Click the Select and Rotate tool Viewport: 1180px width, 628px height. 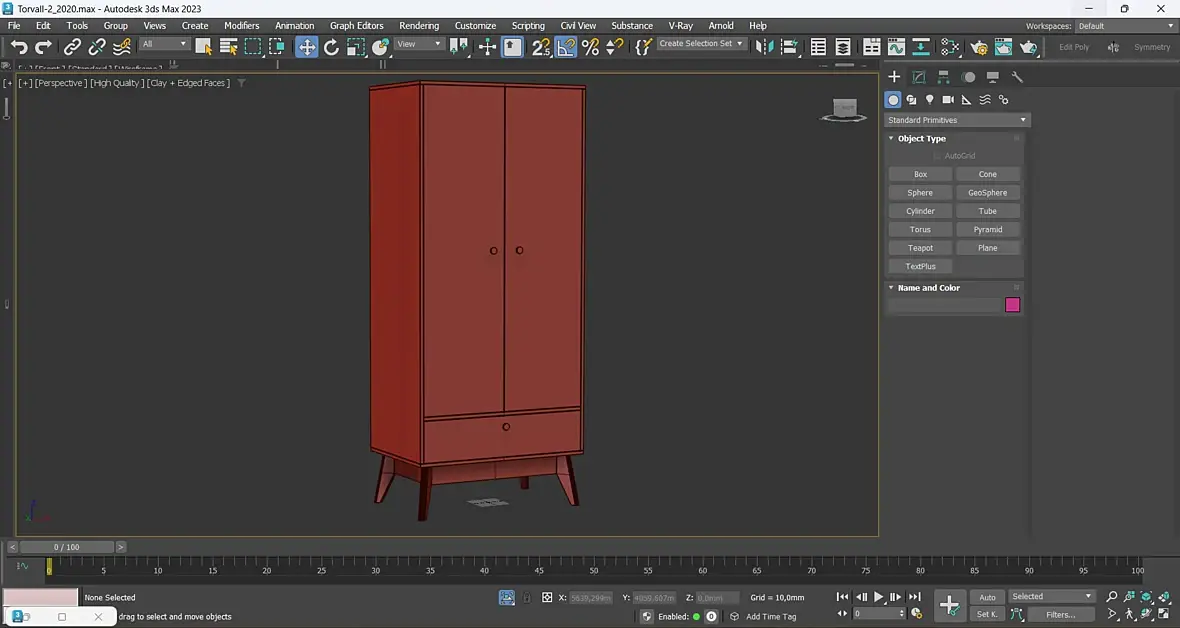[x=331, y=47]
